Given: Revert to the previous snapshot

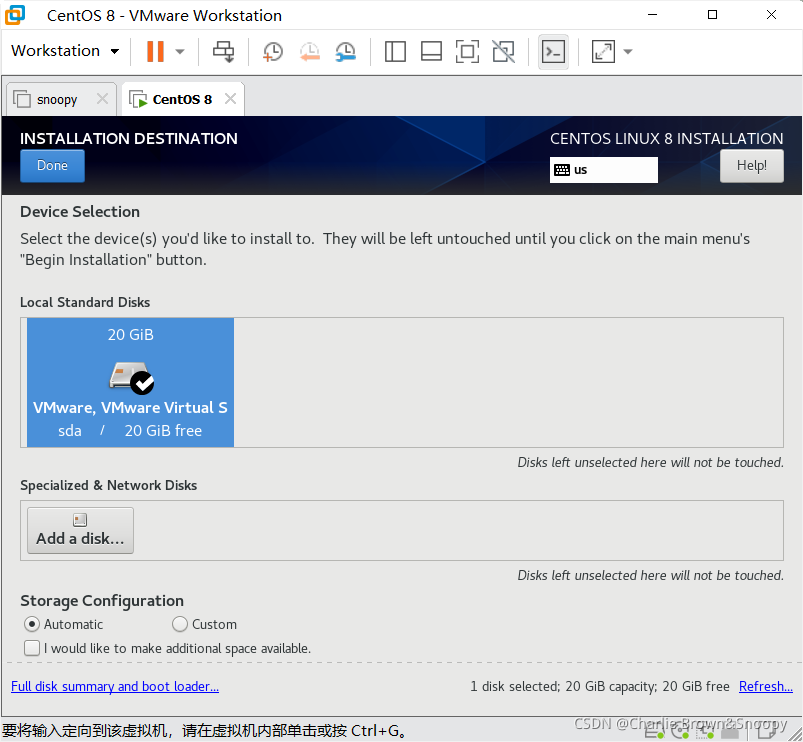Looking at the screenshot, I should 309,52.
